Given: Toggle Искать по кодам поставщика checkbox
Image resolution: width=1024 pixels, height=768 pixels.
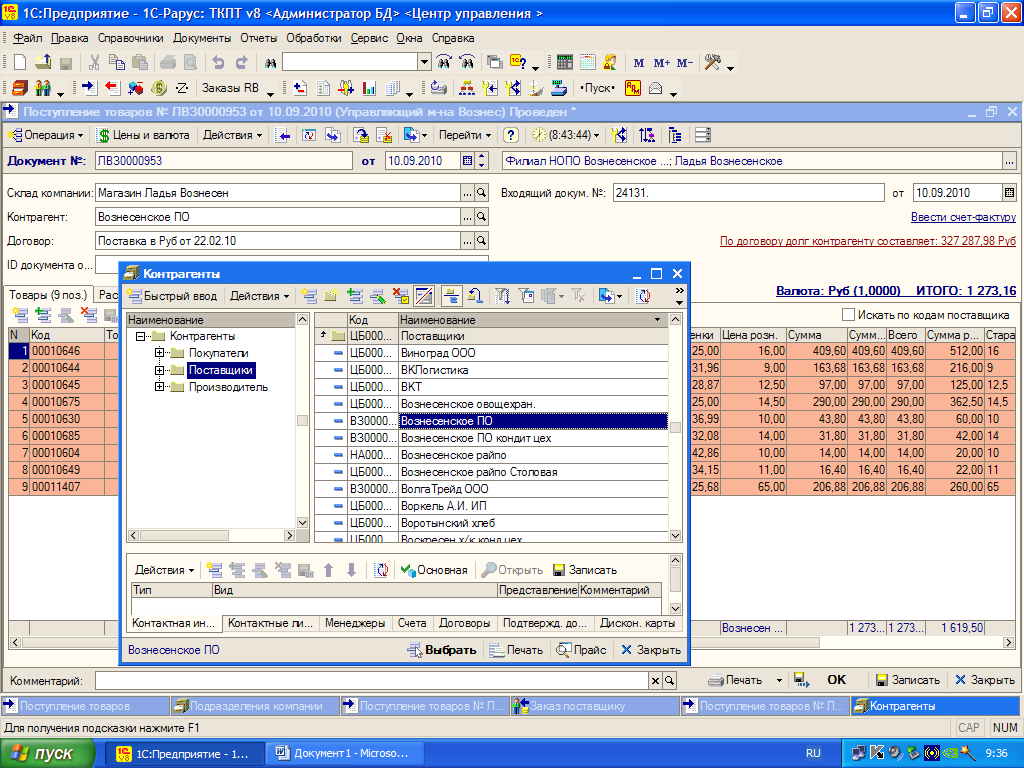Looking at the screenshot, I should coord(848,315).
